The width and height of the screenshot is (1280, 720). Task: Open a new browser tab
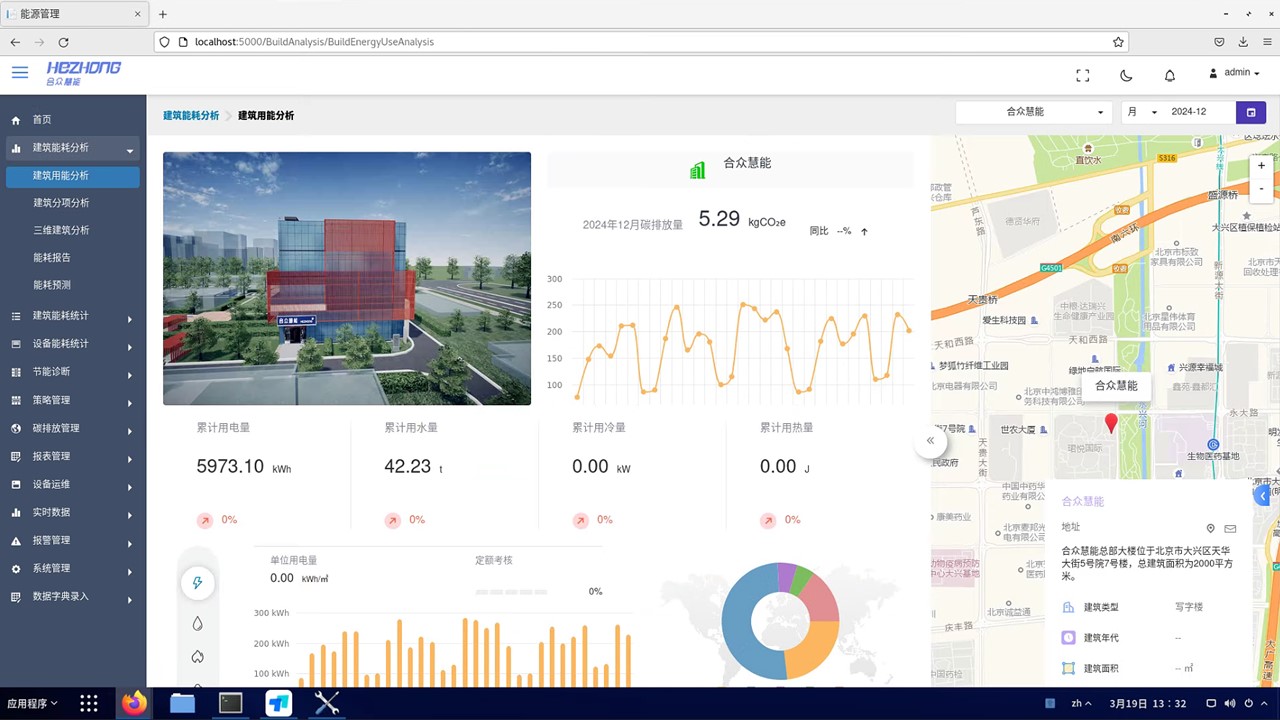click(x=163, y=14)
